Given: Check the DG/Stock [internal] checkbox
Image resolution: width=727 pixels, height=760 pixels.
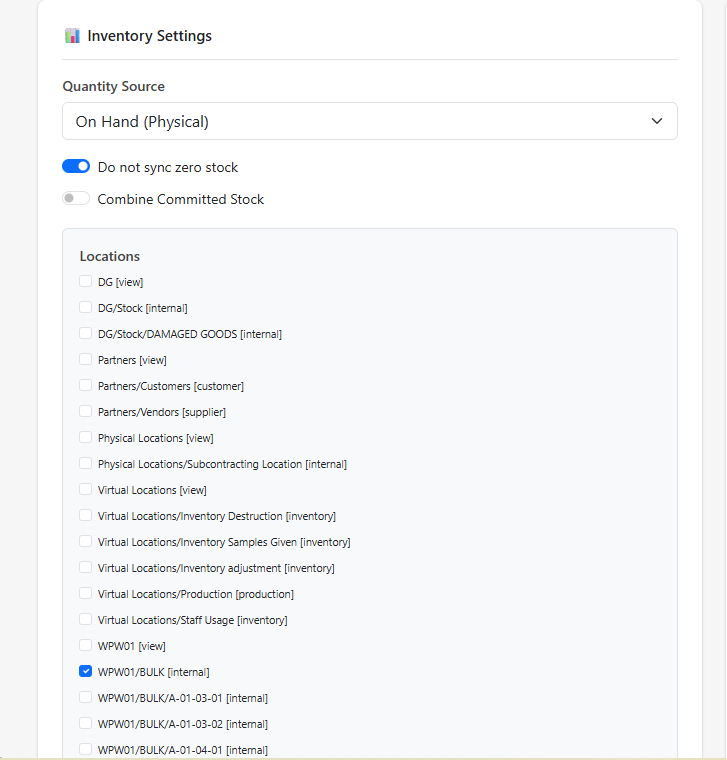Looking at the screenshot, I should (86, 308).
